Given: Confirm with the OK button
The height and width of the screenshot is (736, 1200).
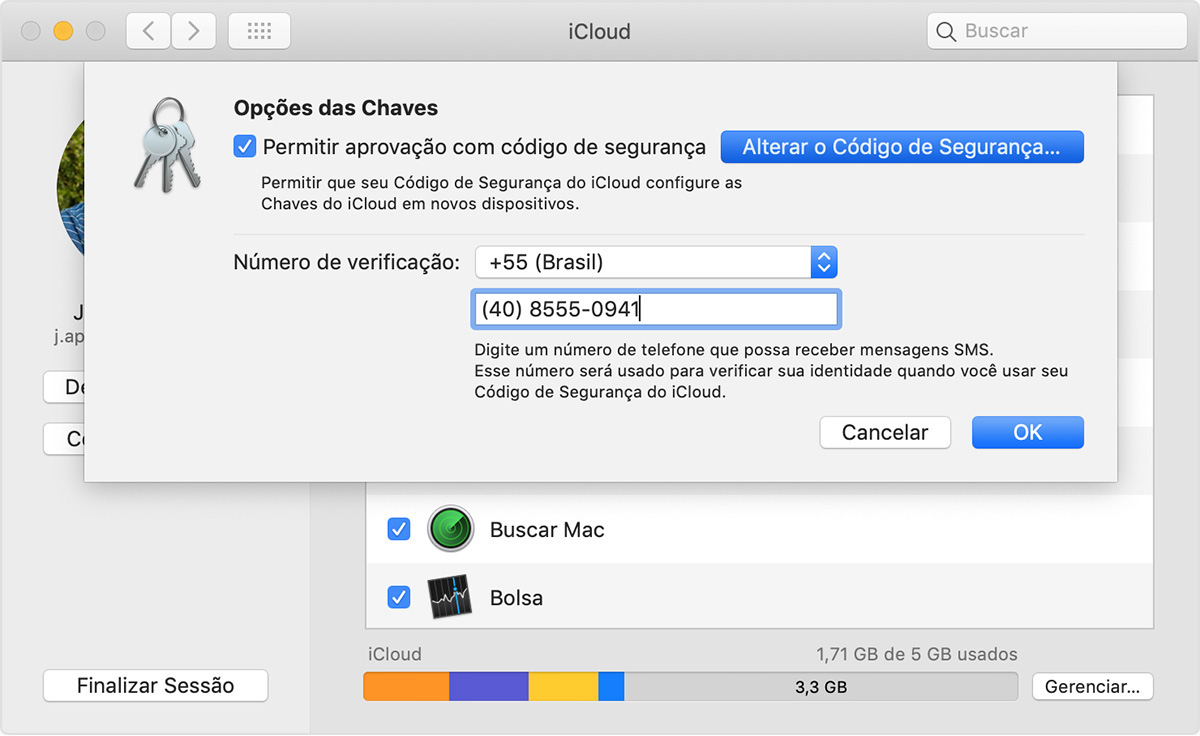Looking at the screenshot, I should tap(1027, 432).
